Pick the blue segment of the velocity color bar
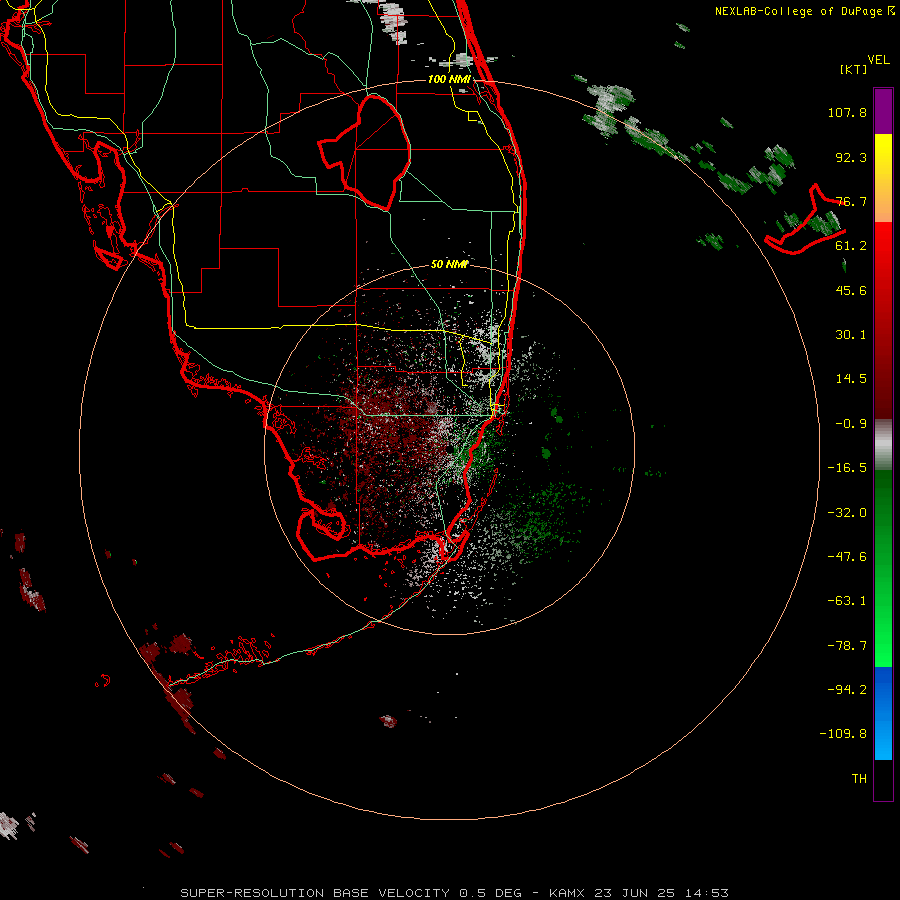 (x=883, y=713)
